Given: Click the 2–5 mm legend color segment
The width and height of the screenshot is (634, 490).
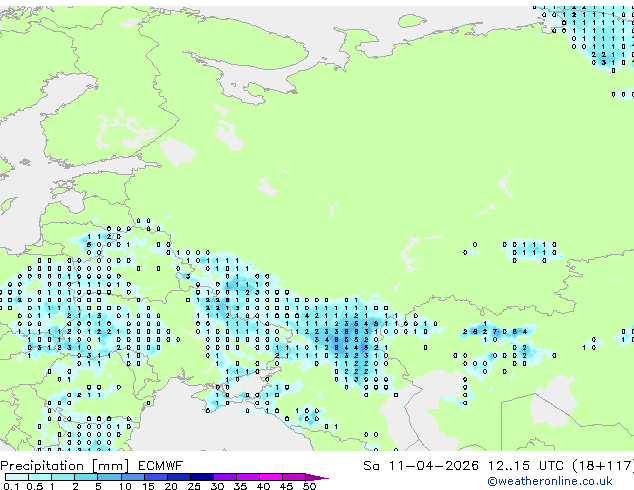Looking at the screenshot, I should (x=86, y=477).
